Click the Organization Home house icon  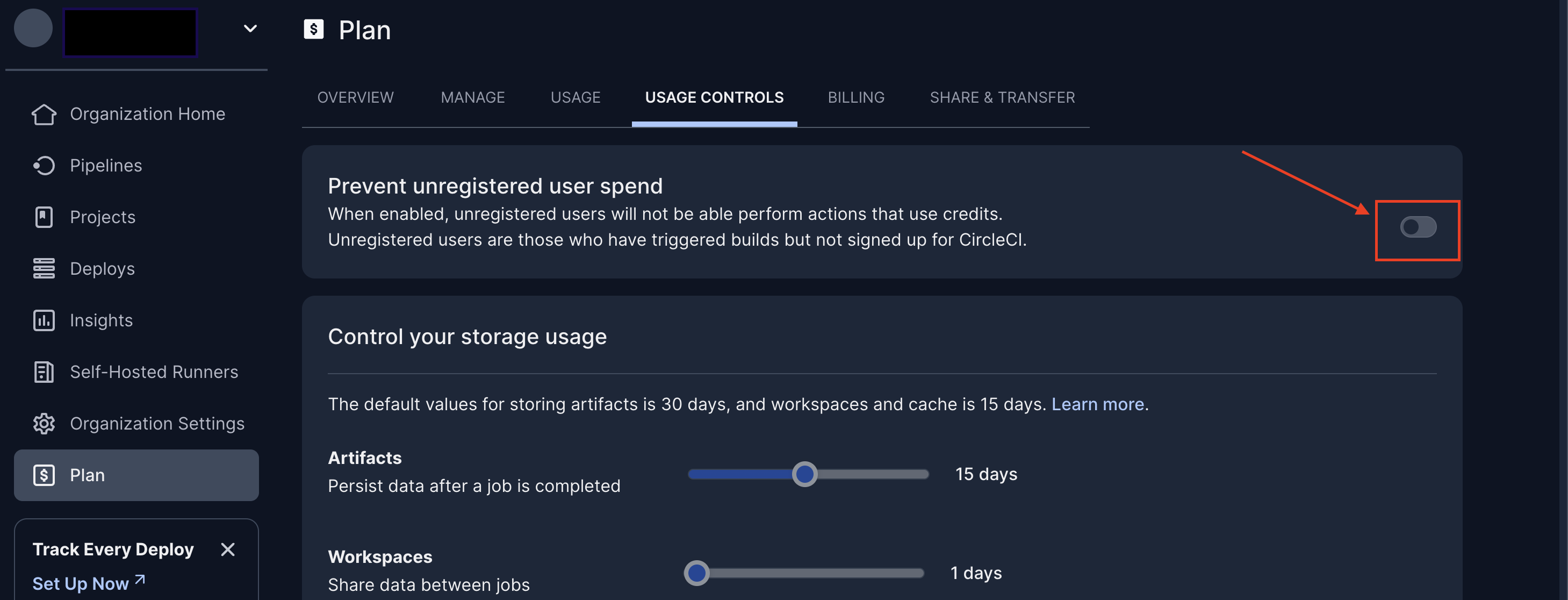(44, 115)
